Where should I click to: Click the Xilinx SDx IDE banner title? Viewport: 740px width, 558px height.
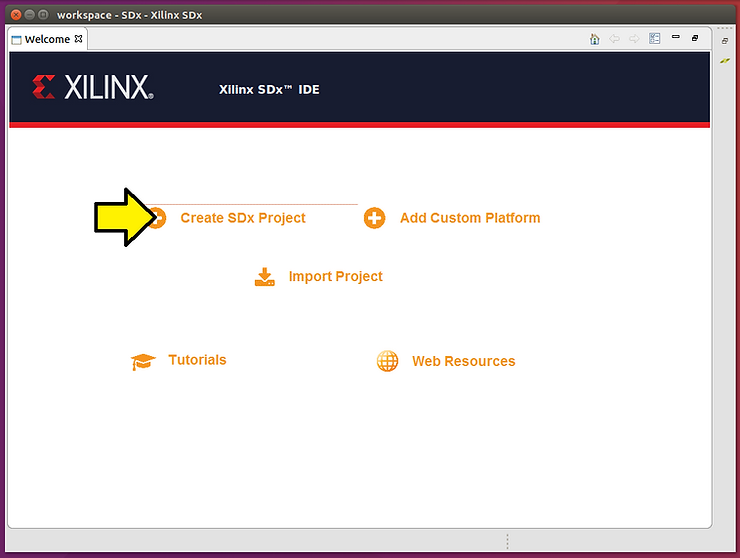(x=269, y=90)
